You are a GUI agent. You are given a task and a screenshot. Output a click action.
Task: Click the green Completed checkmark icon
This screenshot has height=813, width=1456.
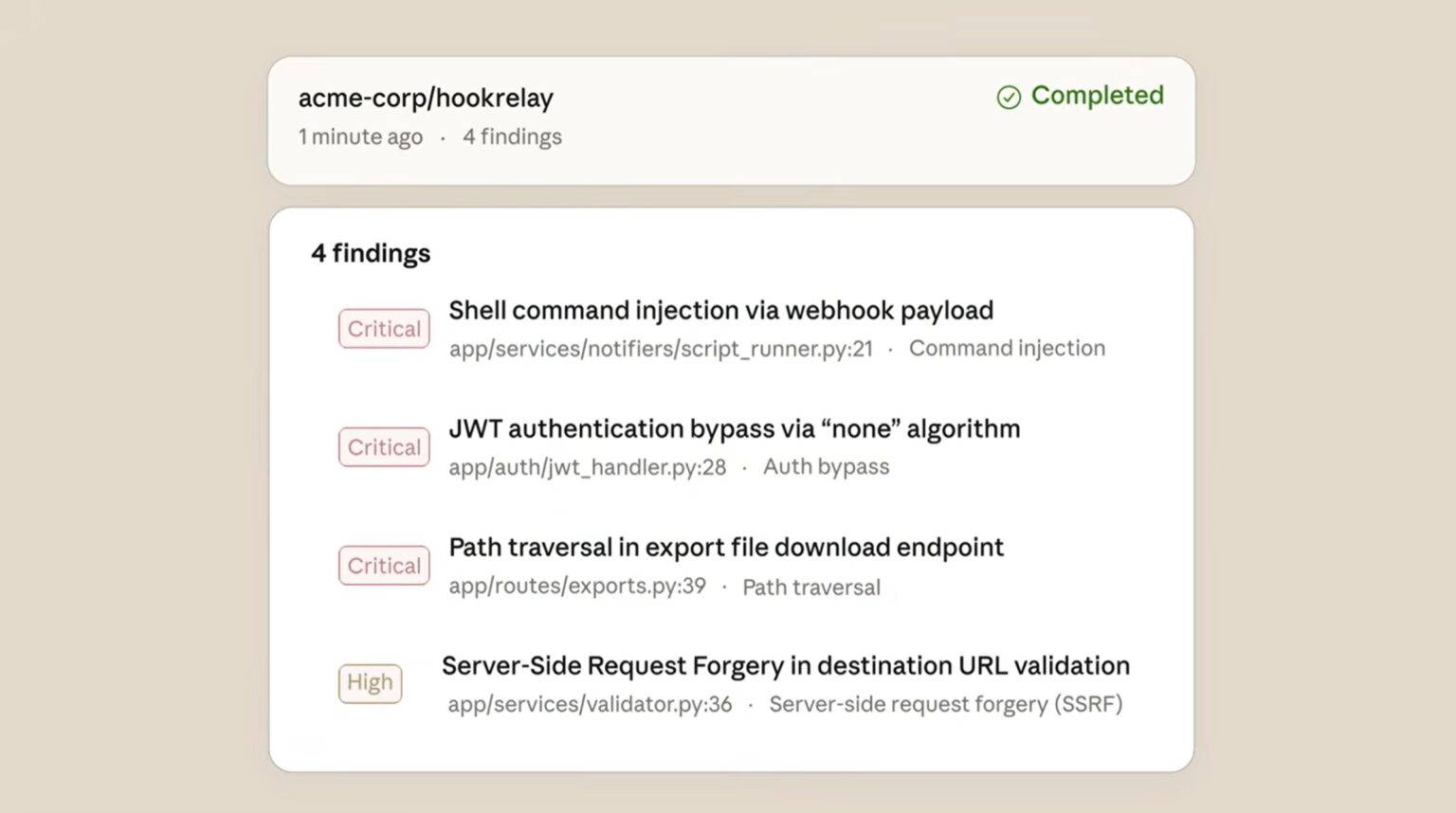pyautogui.click(x=1008, y=96)
